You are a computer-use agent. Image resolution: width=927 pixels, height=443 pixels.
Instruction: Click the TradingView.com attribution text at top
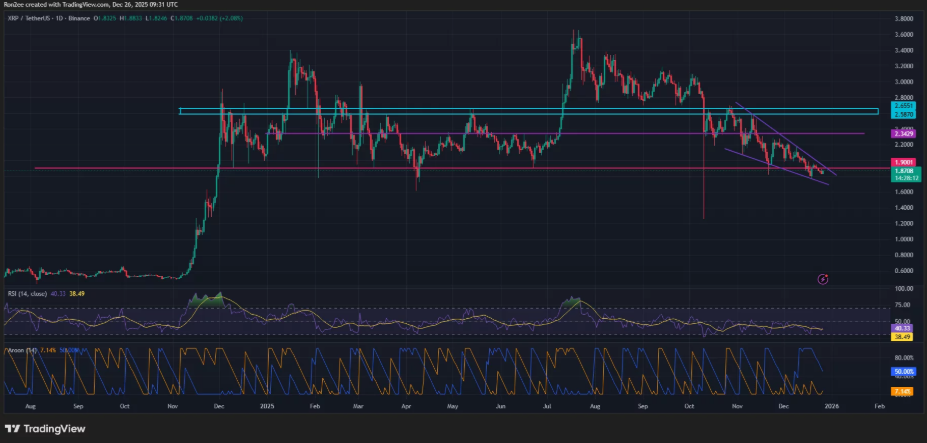(x=92, y=4)
